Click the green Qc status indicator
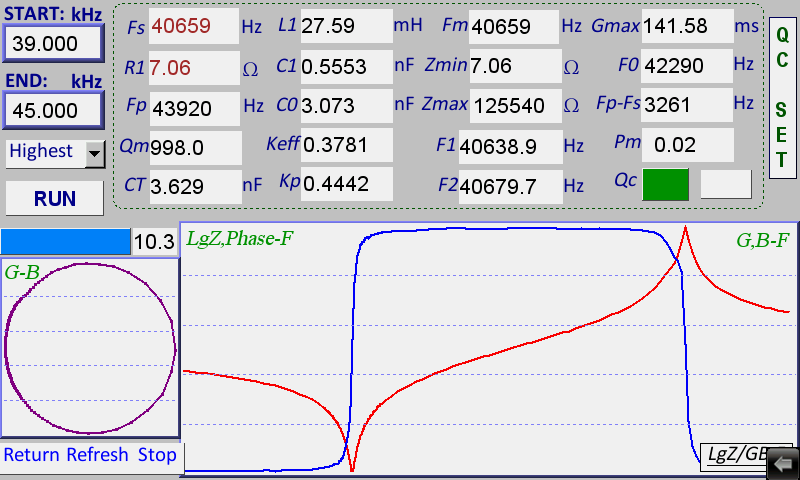This screenshot has height=480, width=800. [x=666, y=184]
